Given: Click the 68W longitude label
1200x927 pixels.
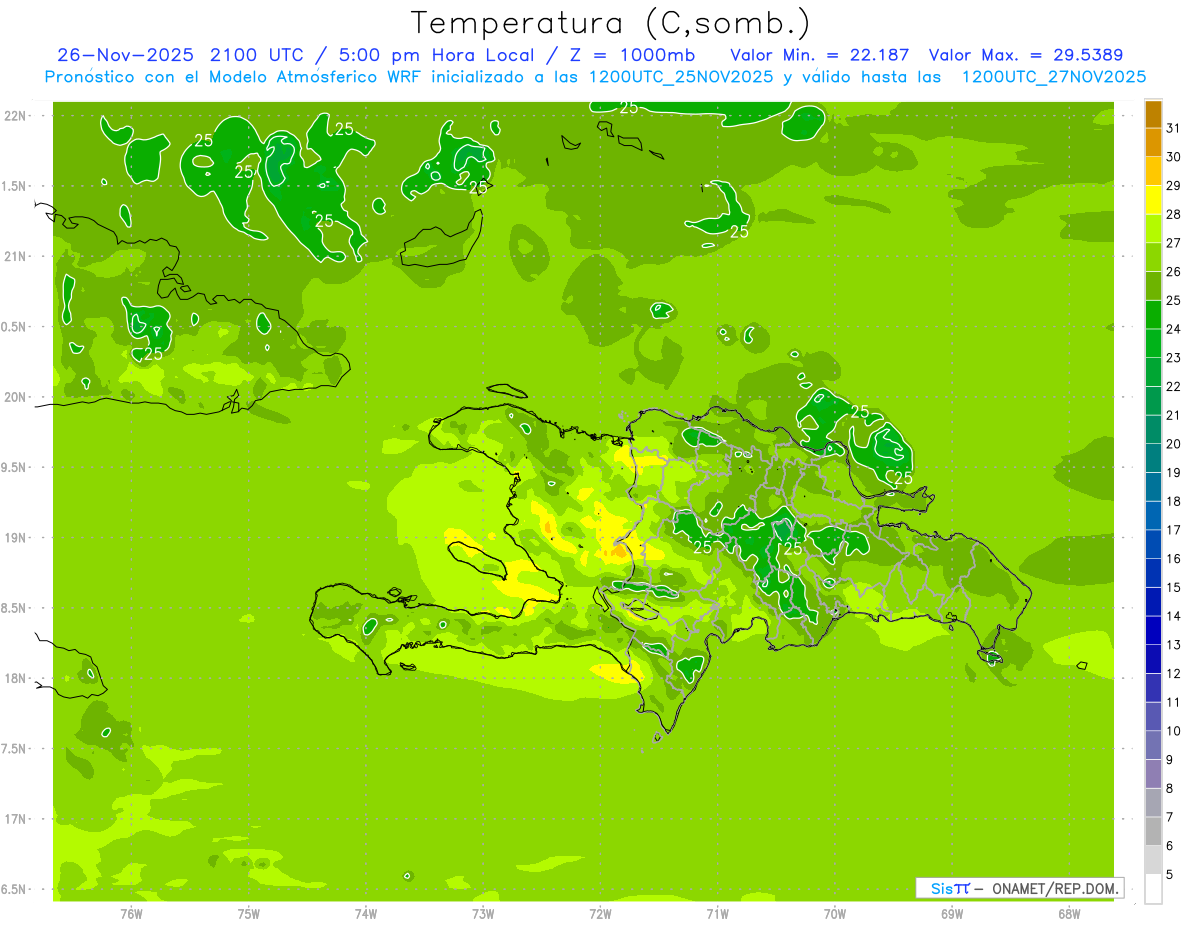Looking at the screenshot, I should tap(1069, 913).
